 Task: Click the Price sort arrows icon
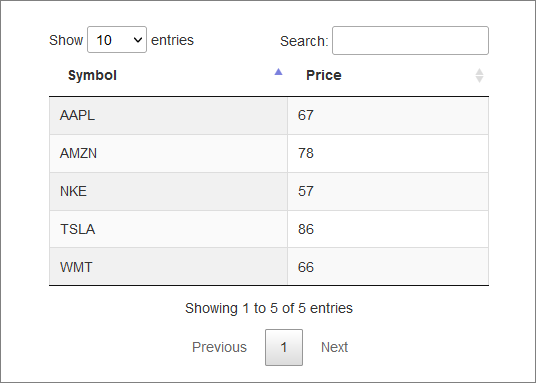479,76
